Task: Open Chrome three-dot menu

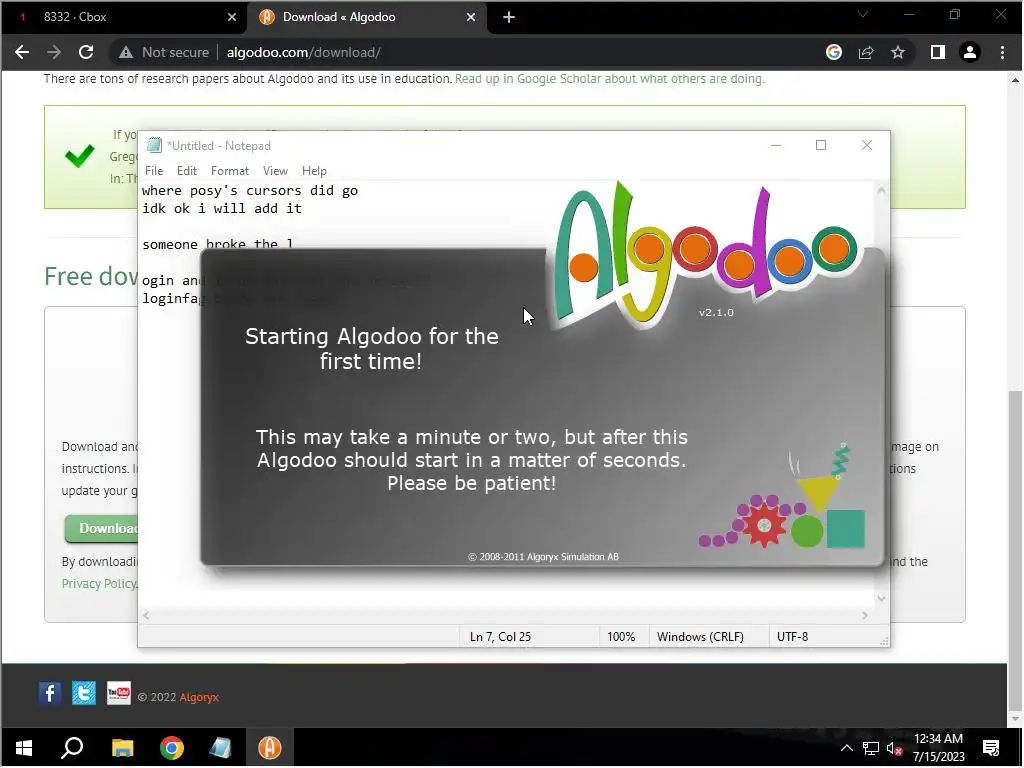Action: tap(1002, 52)
